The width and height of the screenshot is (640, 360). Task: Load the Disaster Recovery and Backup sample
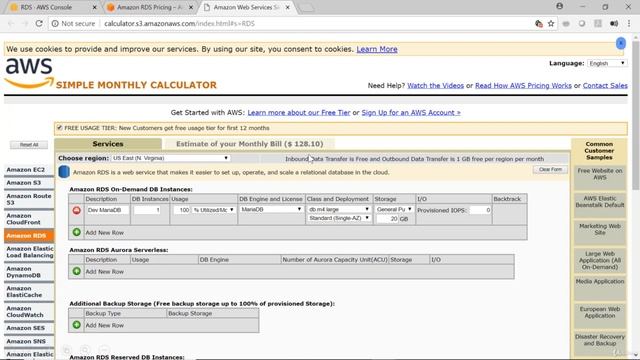click(600, 344)
